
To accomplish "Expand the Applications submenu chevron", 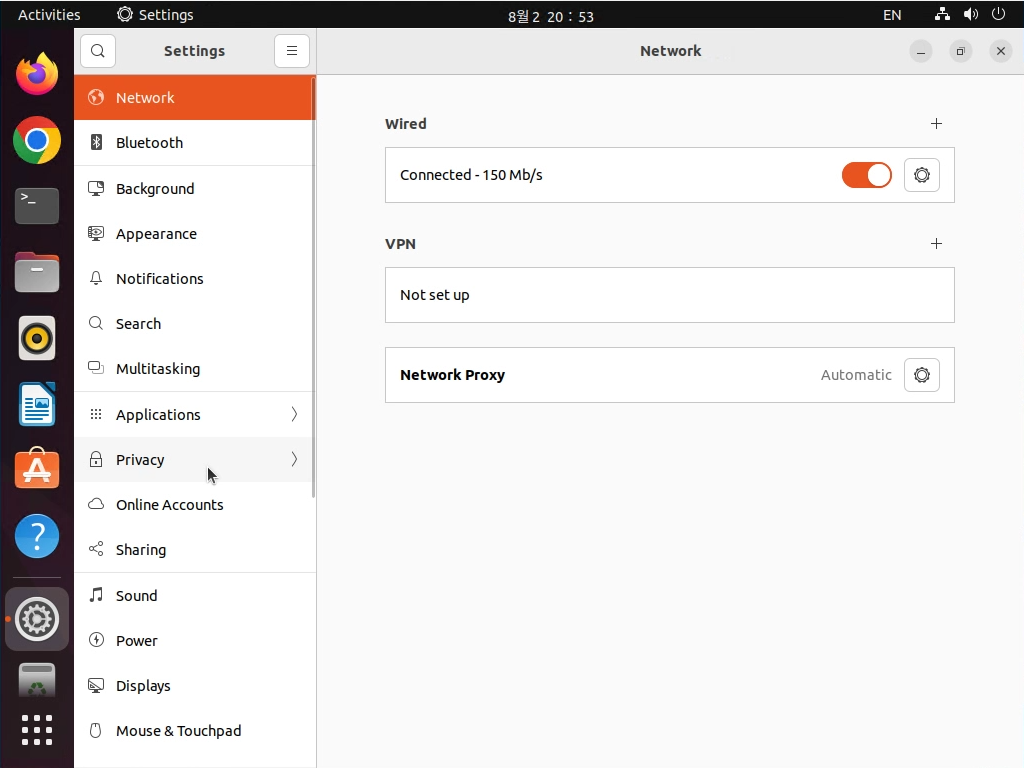I will point(294,414).
